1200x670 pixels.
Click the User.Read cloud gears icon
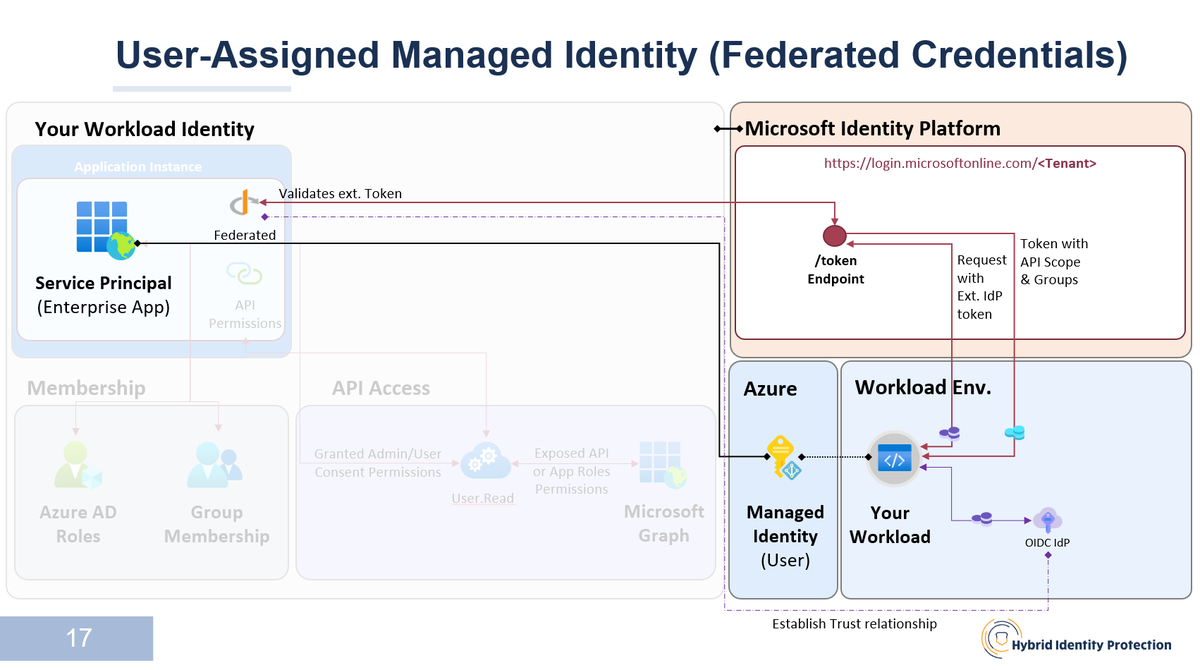[486, 463]
